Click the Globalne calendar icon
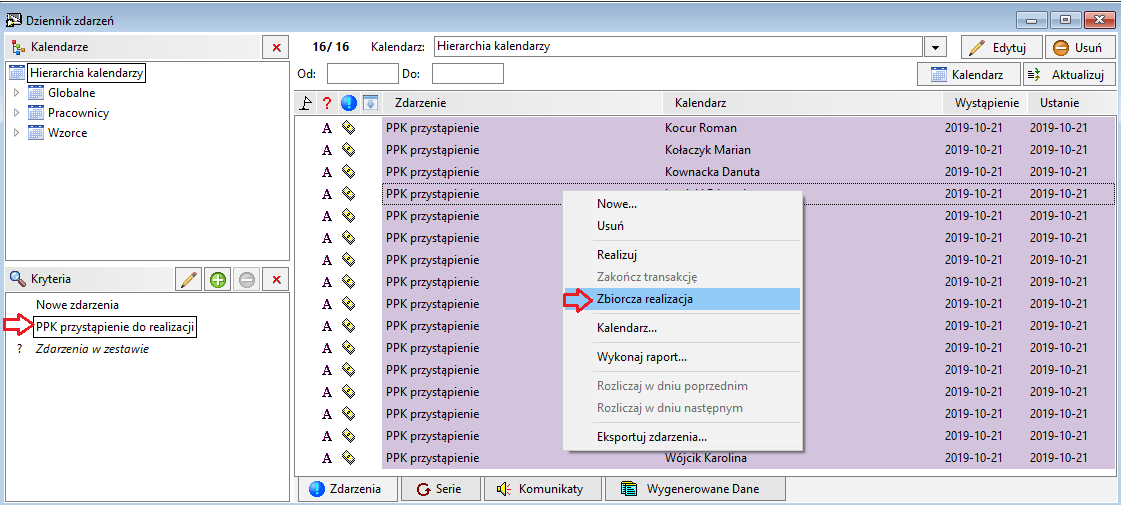The width and height of the screenshot is (1121, 505). (x=36, y=93)
